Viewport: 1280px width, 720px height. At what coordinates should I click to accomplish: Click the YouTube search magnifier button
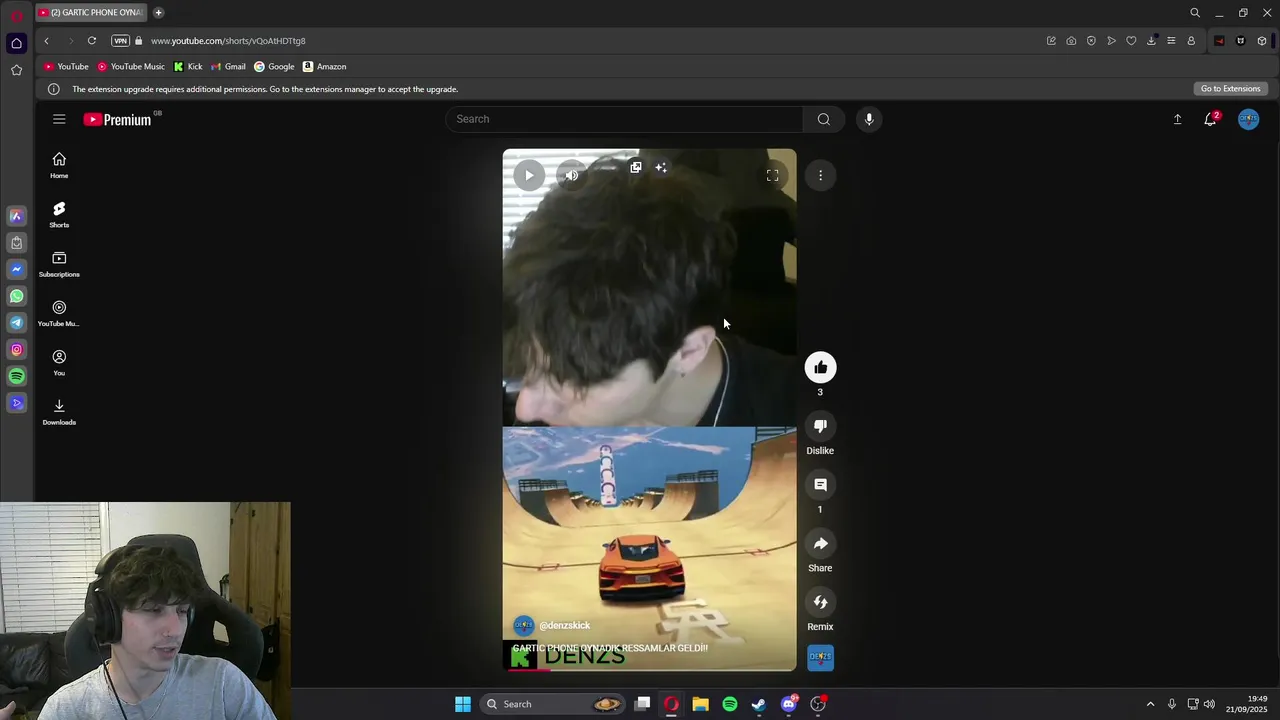point(823,119)
